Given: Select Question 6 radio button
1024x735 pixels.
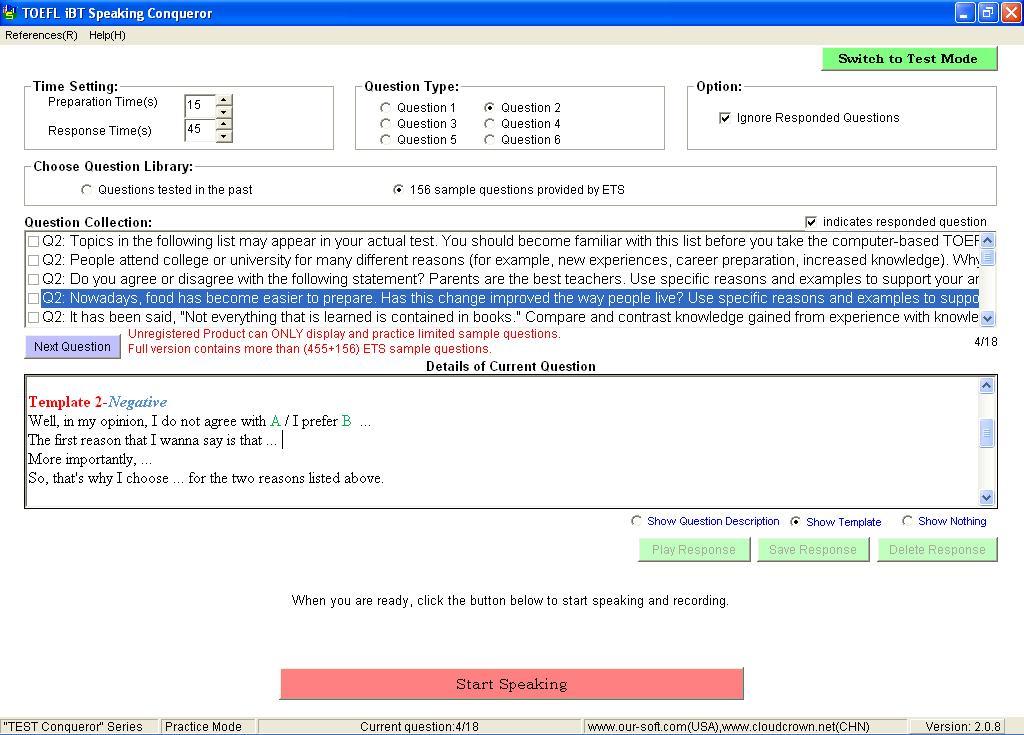Looking at the screenshot, I should pos(489,140).
